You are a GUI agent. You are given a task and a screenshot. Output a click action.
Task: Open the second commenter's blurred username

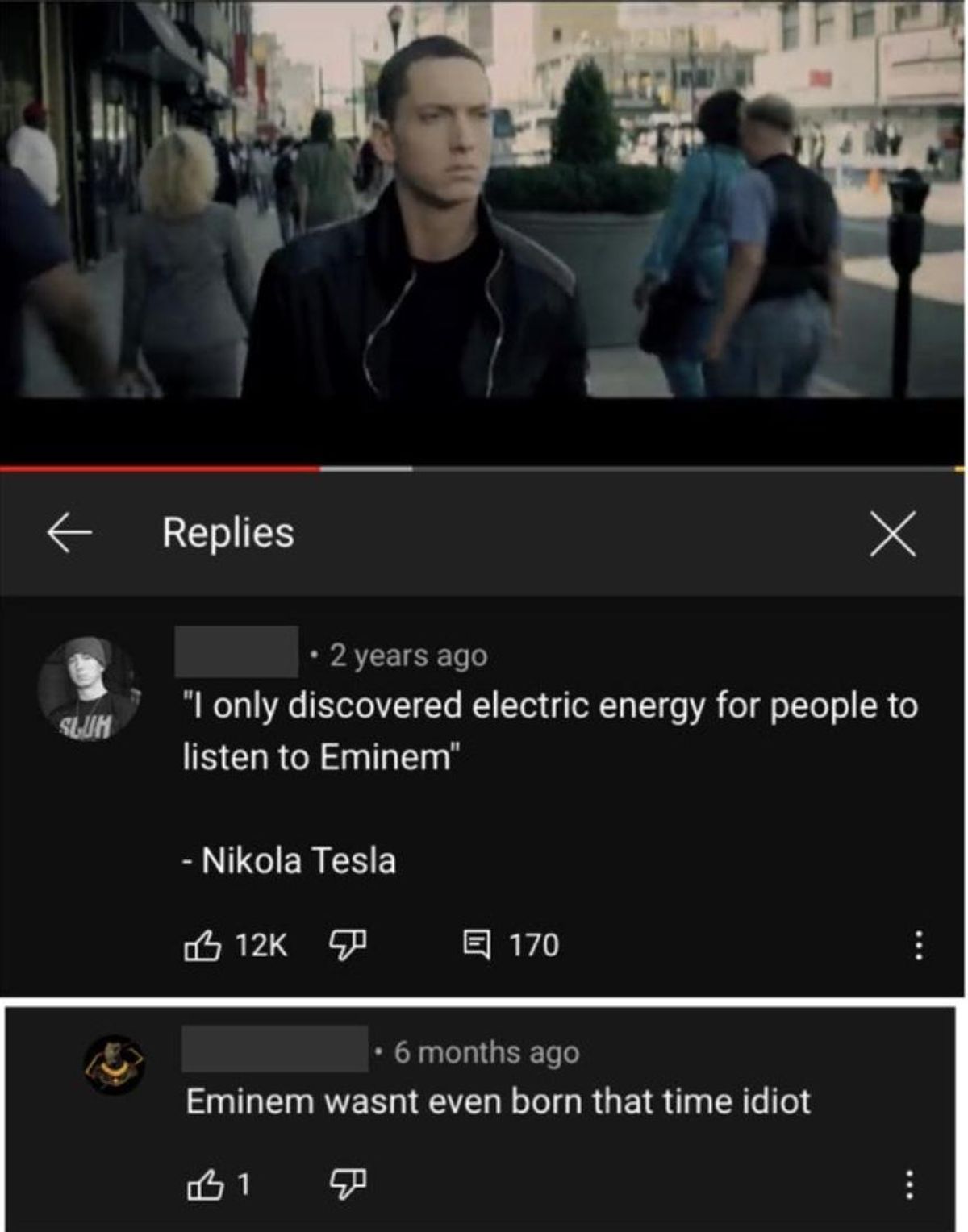point(275,1049)
